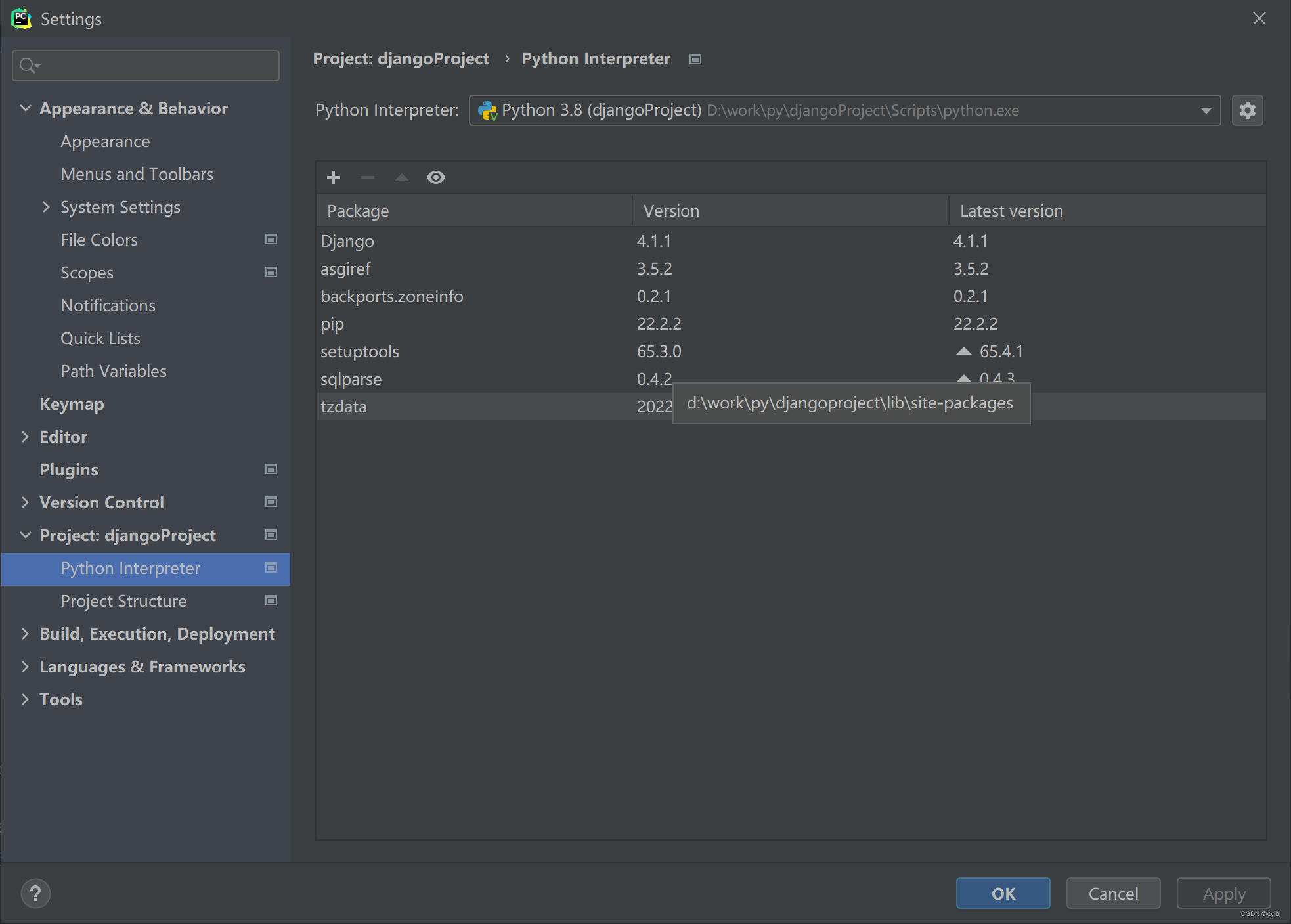Click the settings search field
Screen dimensions: 1291x924
146,66
